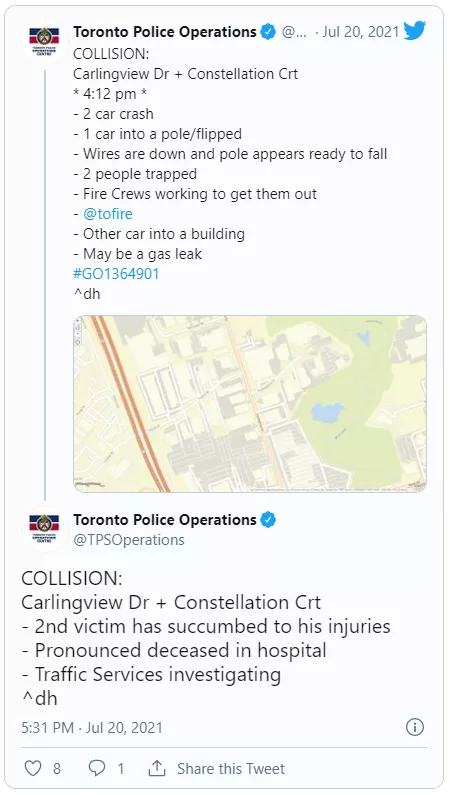Open the @tofire mention link
Viewport: 450px width, 795px height.
pyautogui.click(x=108, y=214)
